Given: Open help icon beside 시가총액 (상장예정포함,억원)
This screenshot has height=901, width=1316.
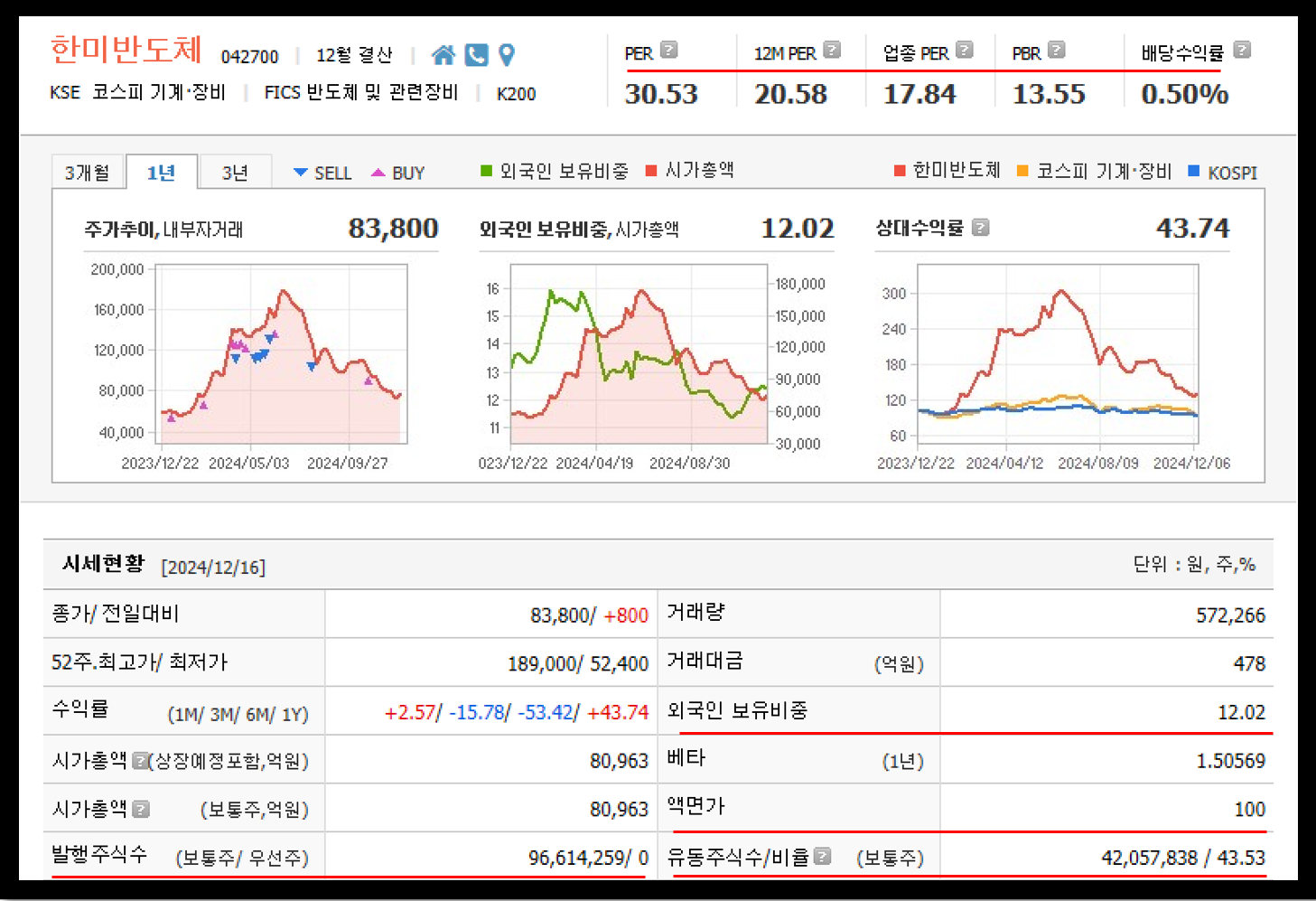Looking at the screenshot, I should 140,761.
